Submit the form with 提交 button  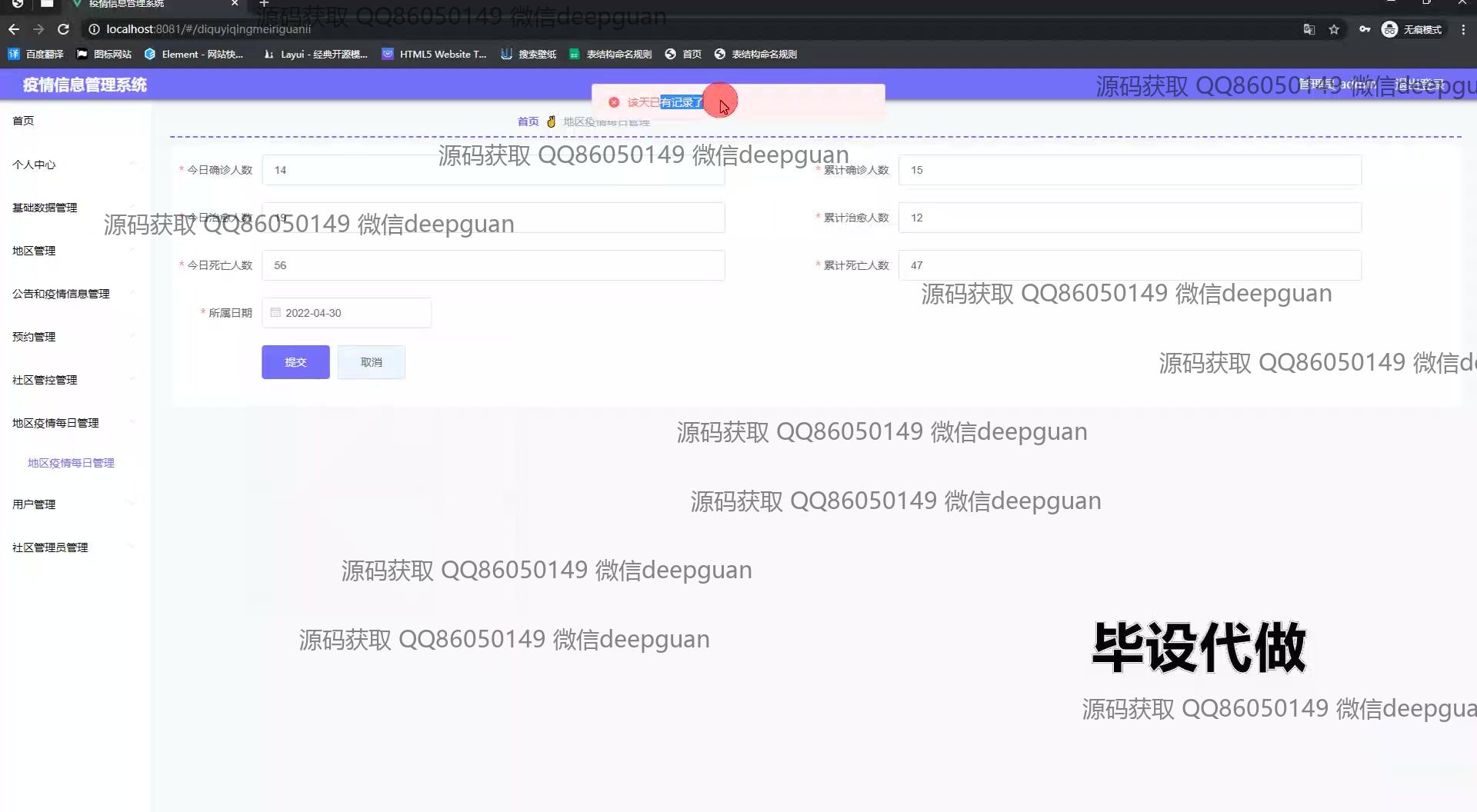295,362
